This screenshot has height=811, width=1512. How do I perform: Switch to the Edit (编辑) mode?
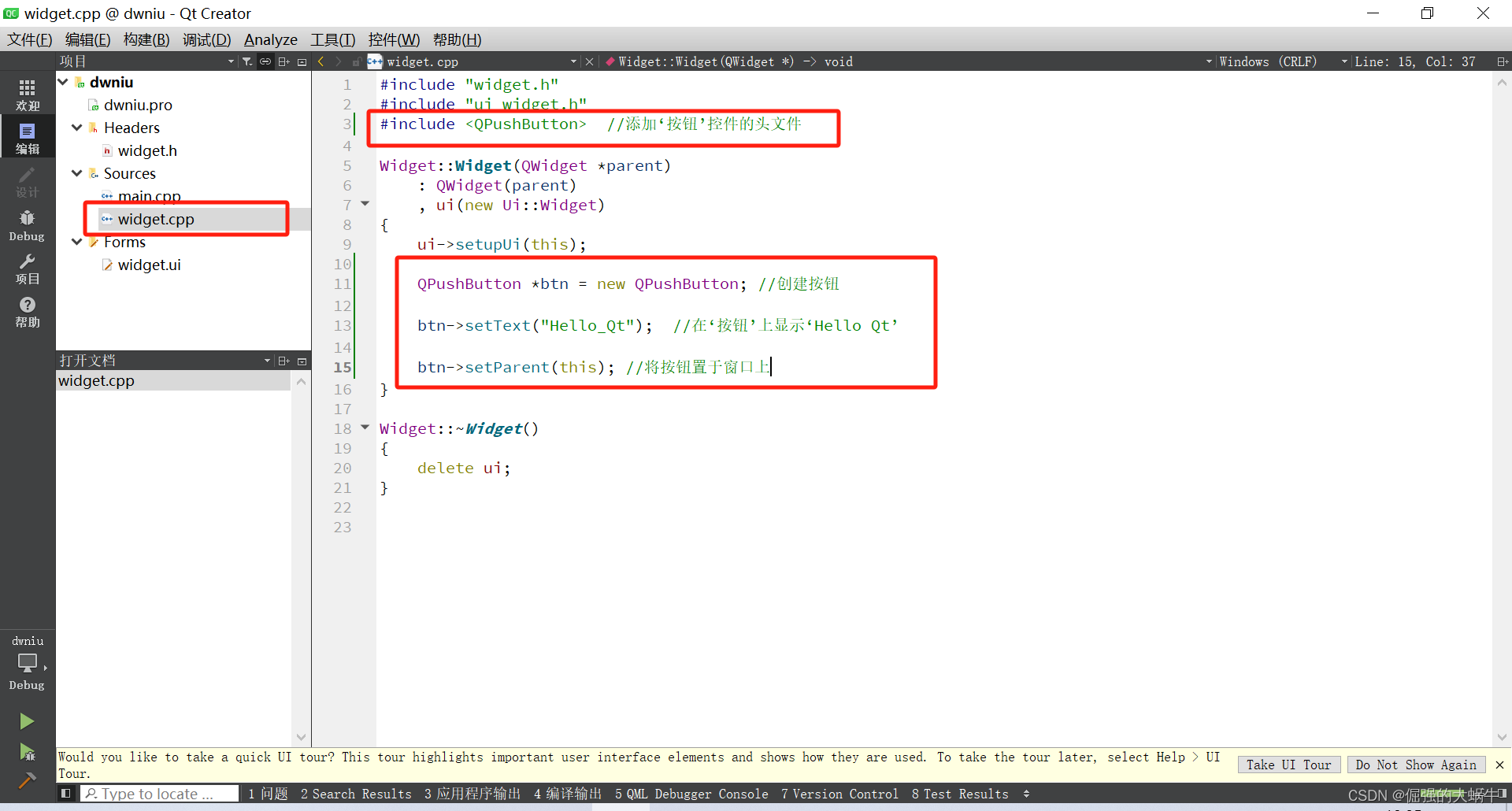point(28,138)
